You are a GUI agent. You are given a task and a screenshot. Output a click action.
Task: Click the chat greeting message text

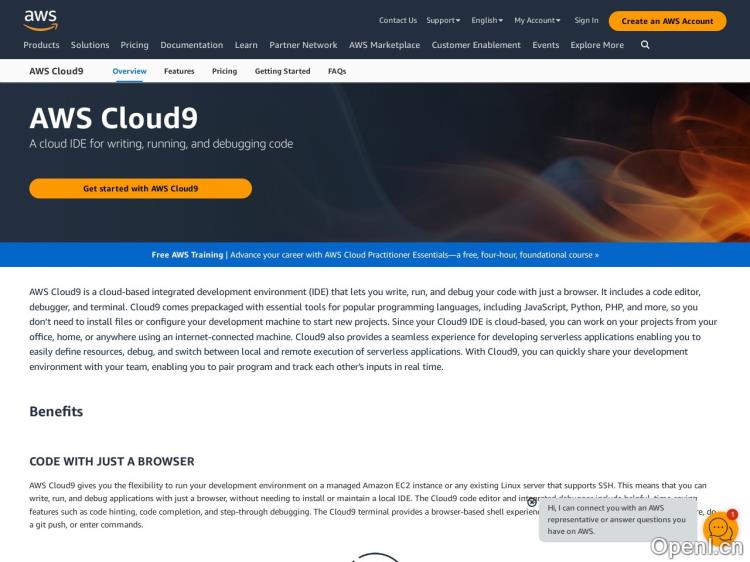(616, 519)
